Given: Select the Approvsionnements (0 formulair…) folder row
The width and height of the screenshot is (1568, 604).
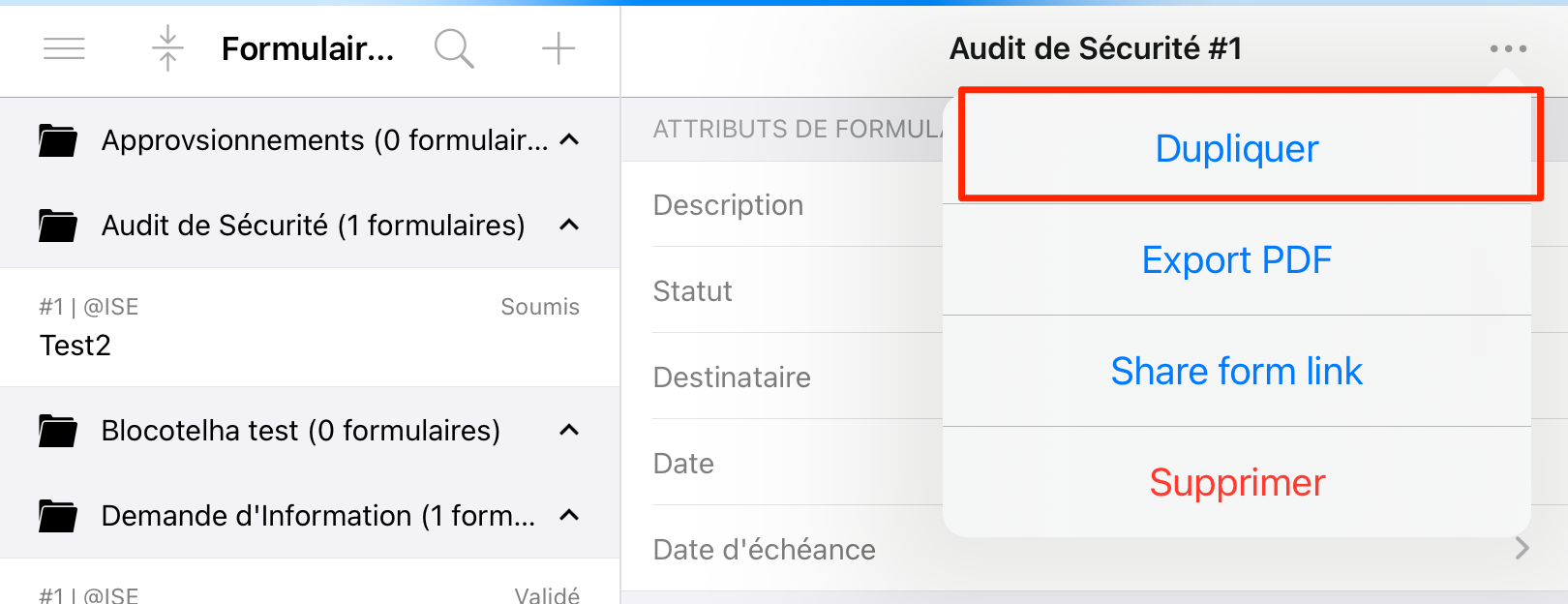Looking at the screenshot, I should click(x=310, y=140).
